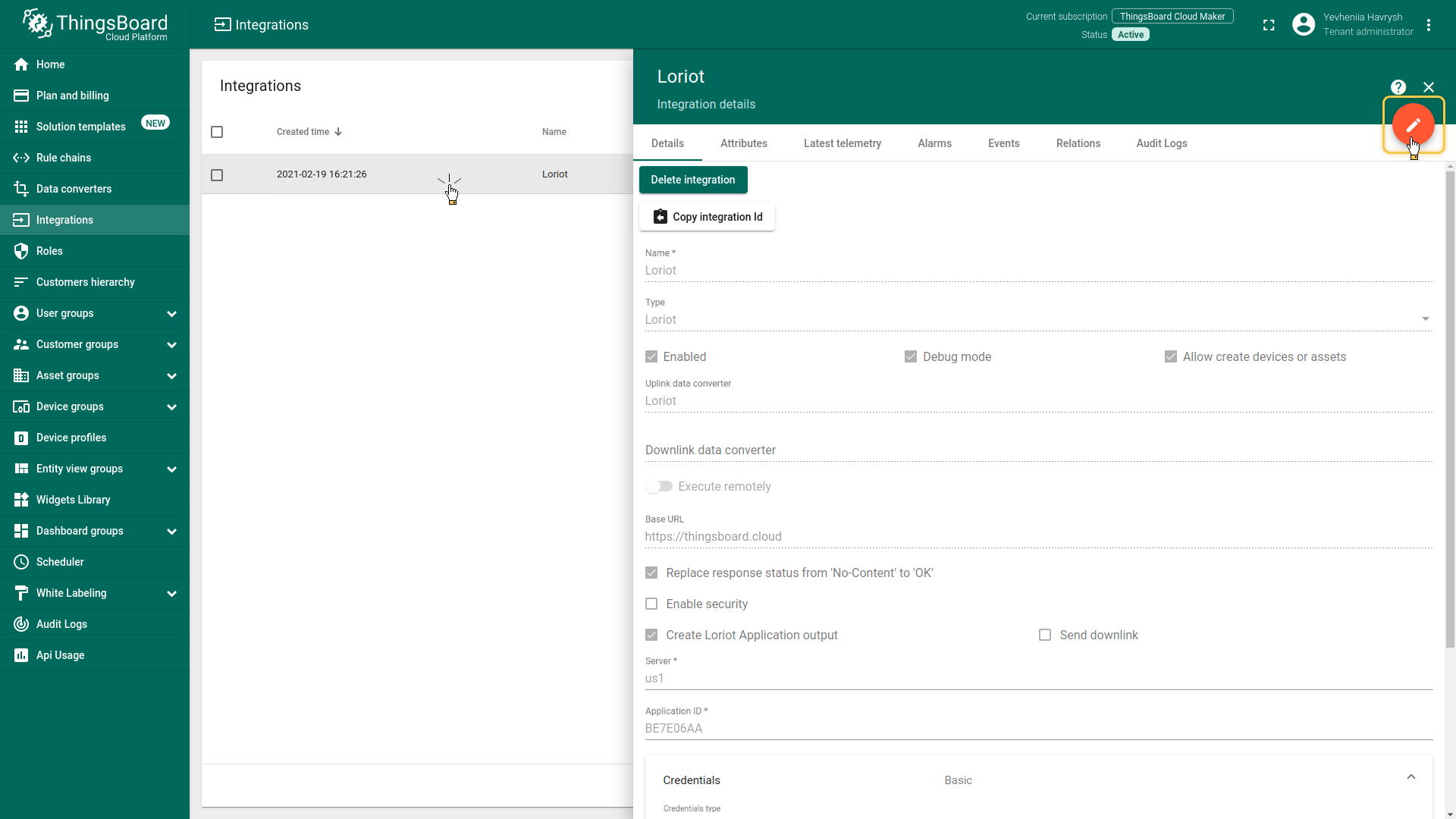Toggle the Execute remotely switch

pyautogui.click(x=659, y=487)
